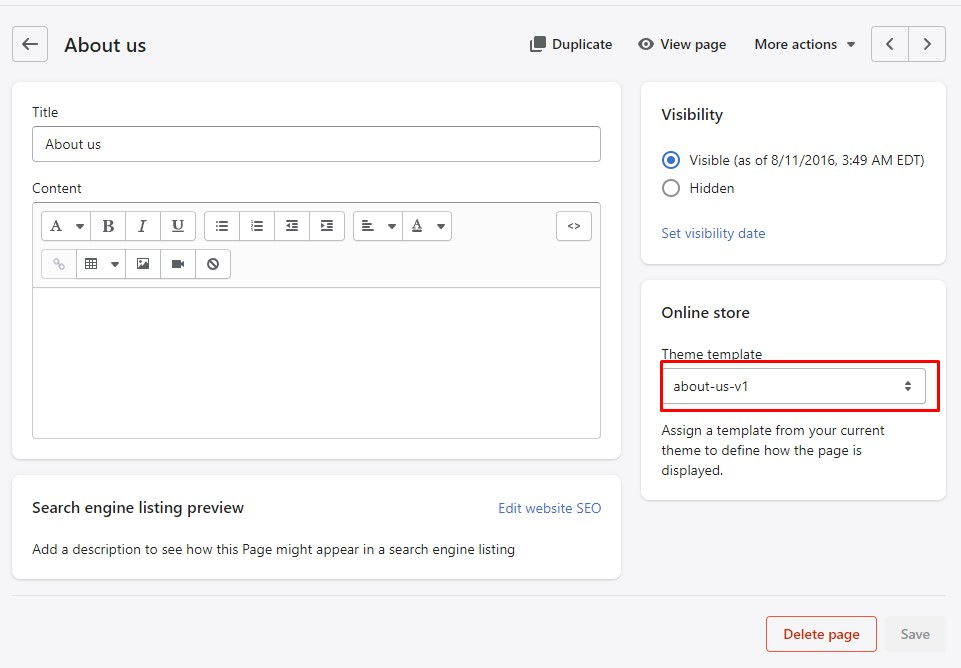Apply italic formatting to content

[x=143, y=226]
